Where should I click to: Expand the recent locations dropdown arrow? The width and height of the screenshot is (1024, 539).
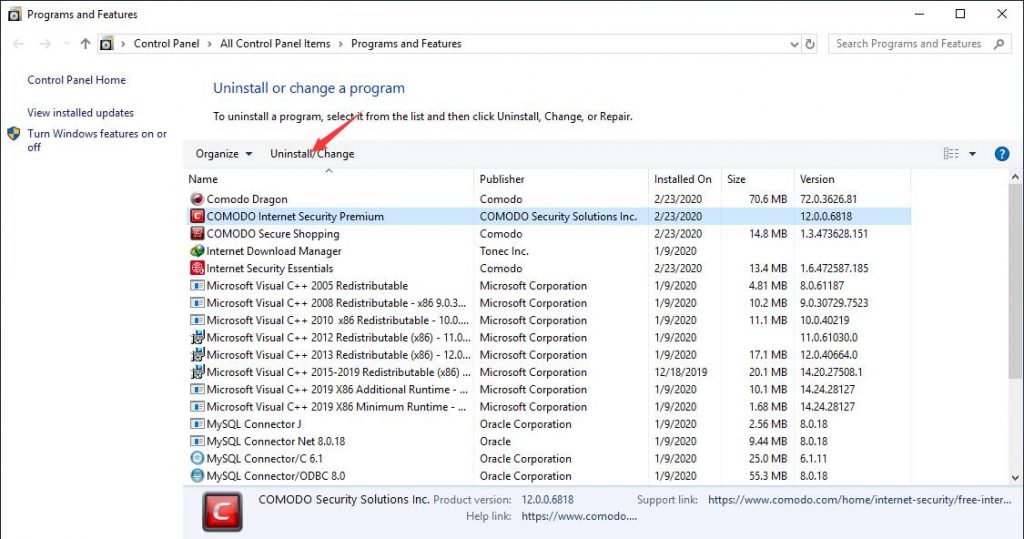point(67,44)
